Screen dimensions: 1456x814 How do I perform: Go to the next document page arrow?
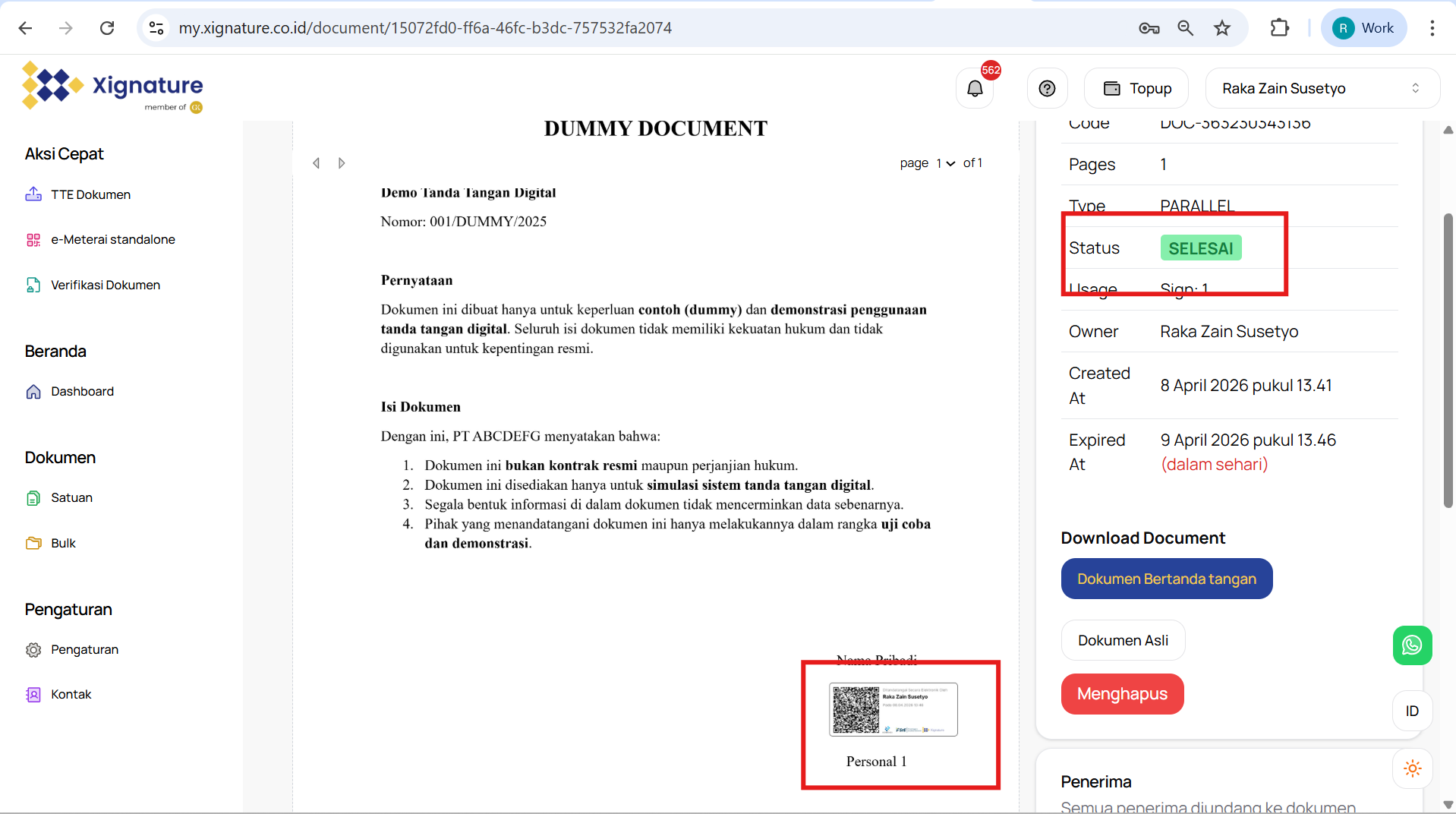pyautogui.click(x=342, y=163)
